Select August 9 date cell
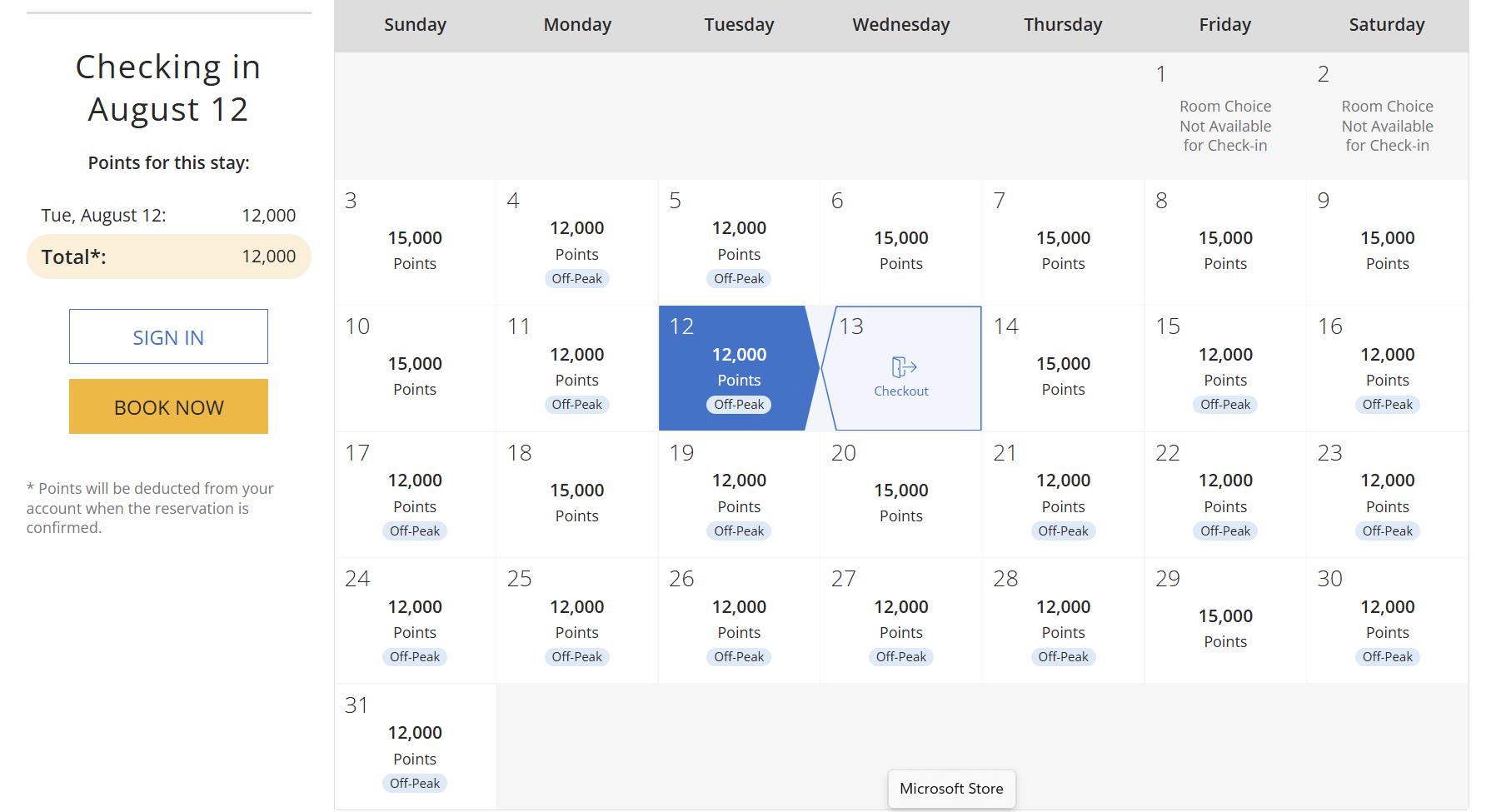 1387,242
